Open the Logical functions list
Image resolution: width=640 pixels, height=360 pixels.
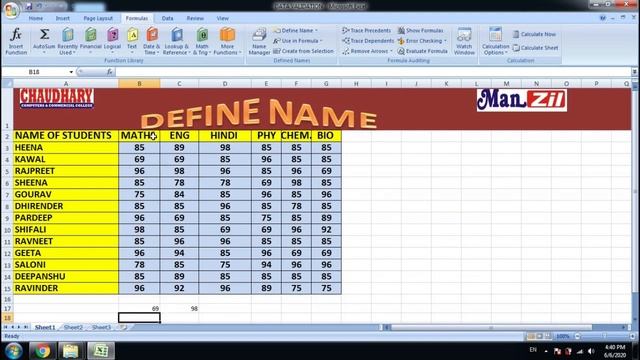click(x=112, y=41)
